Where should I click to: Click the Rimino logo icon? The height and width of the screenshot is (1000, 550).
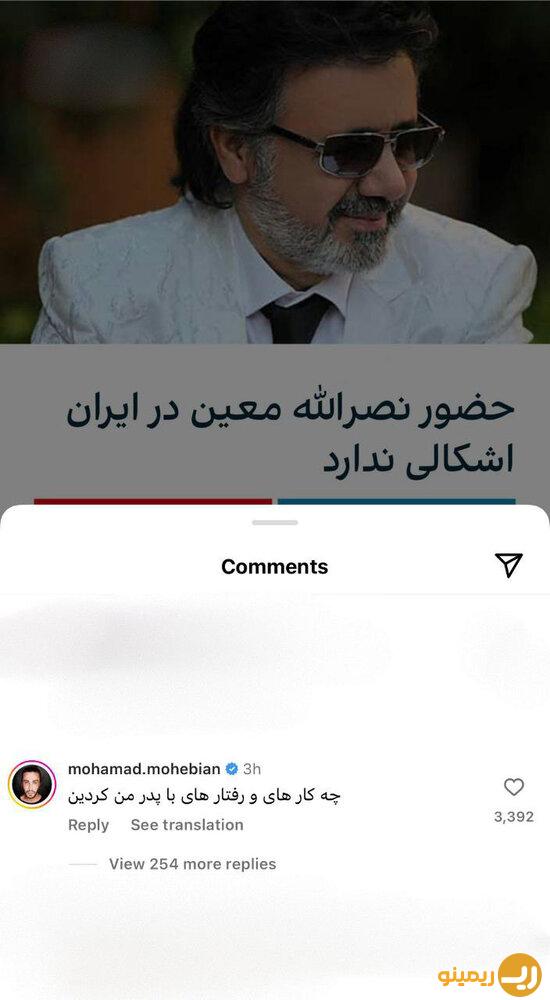click(521, 974)
